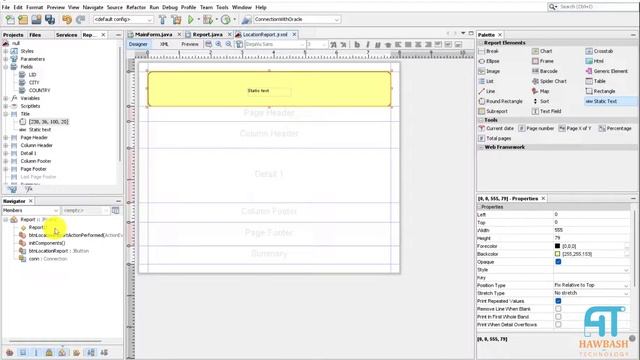Select the Map element in the Palette
Screen dimensions: 640x360
(540, 91)
